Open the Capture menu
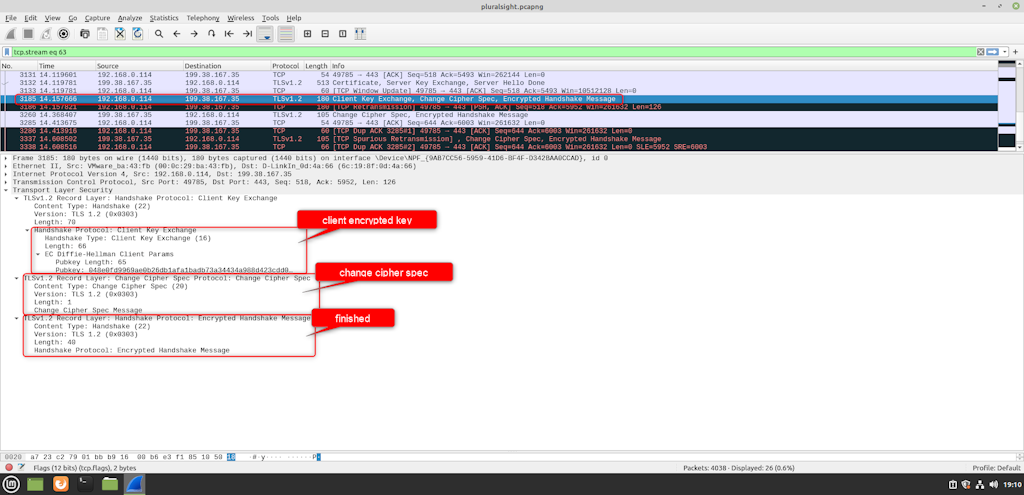 click(97, 18)
